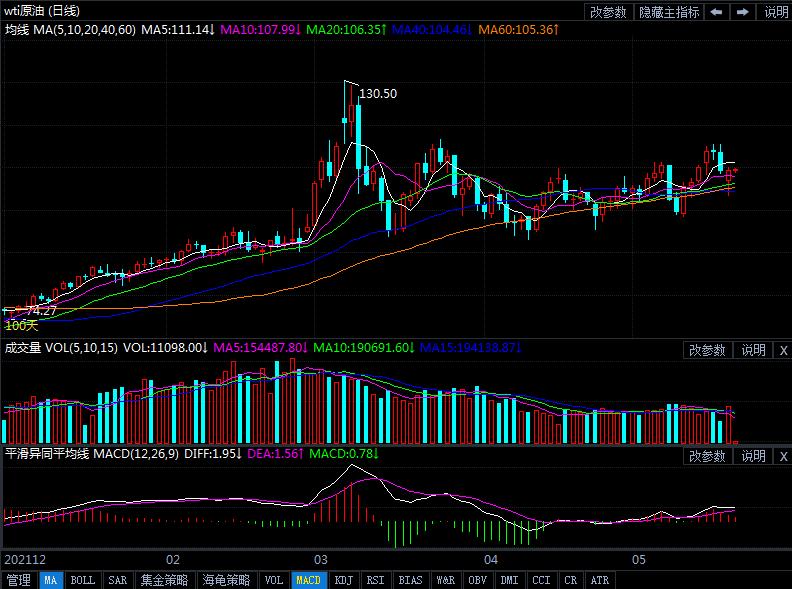Select the SAR indicator tab
The width and height of the screenshot is (792, 589).
tap(117, 580)
